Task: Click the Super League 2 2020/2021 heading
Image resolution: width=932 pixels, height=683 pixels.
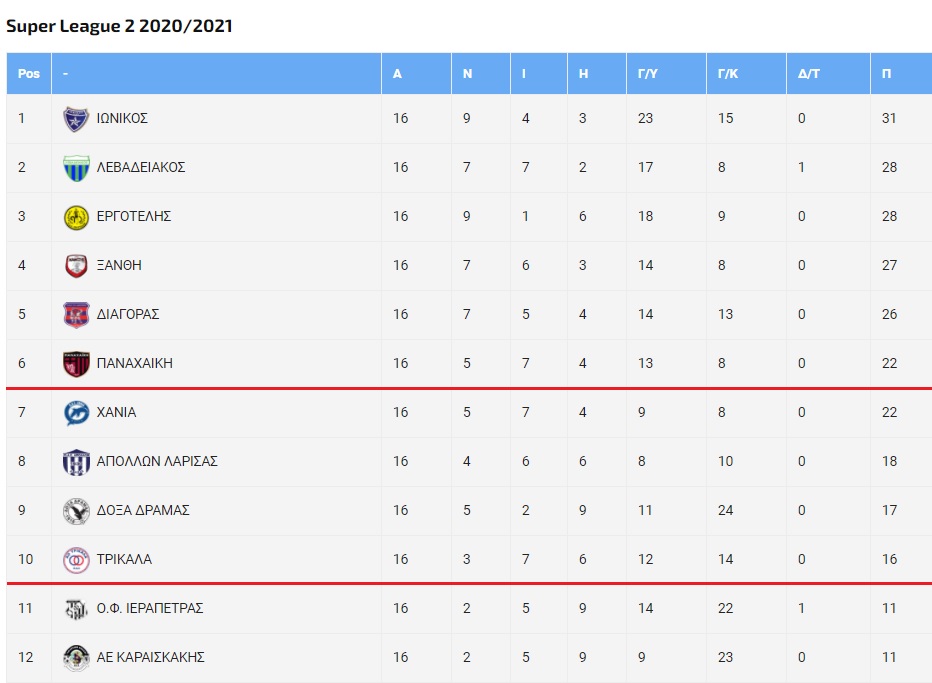Action: 119,26
